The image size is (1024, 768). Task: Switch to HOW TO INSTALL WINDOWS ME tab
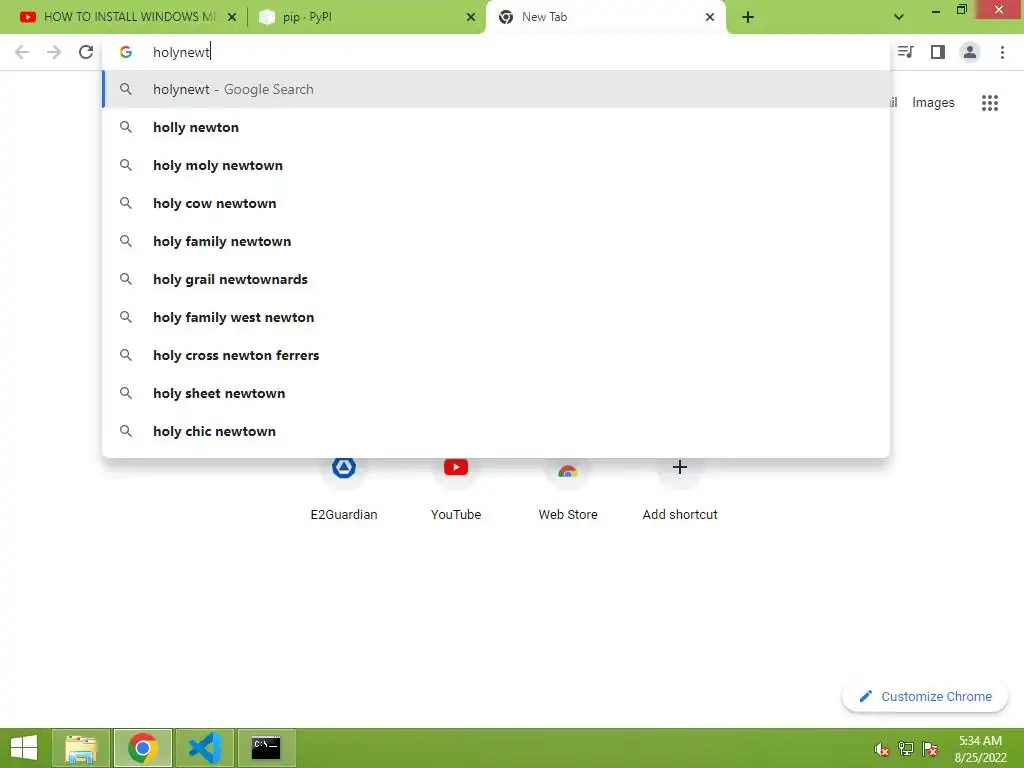(128, 17)
